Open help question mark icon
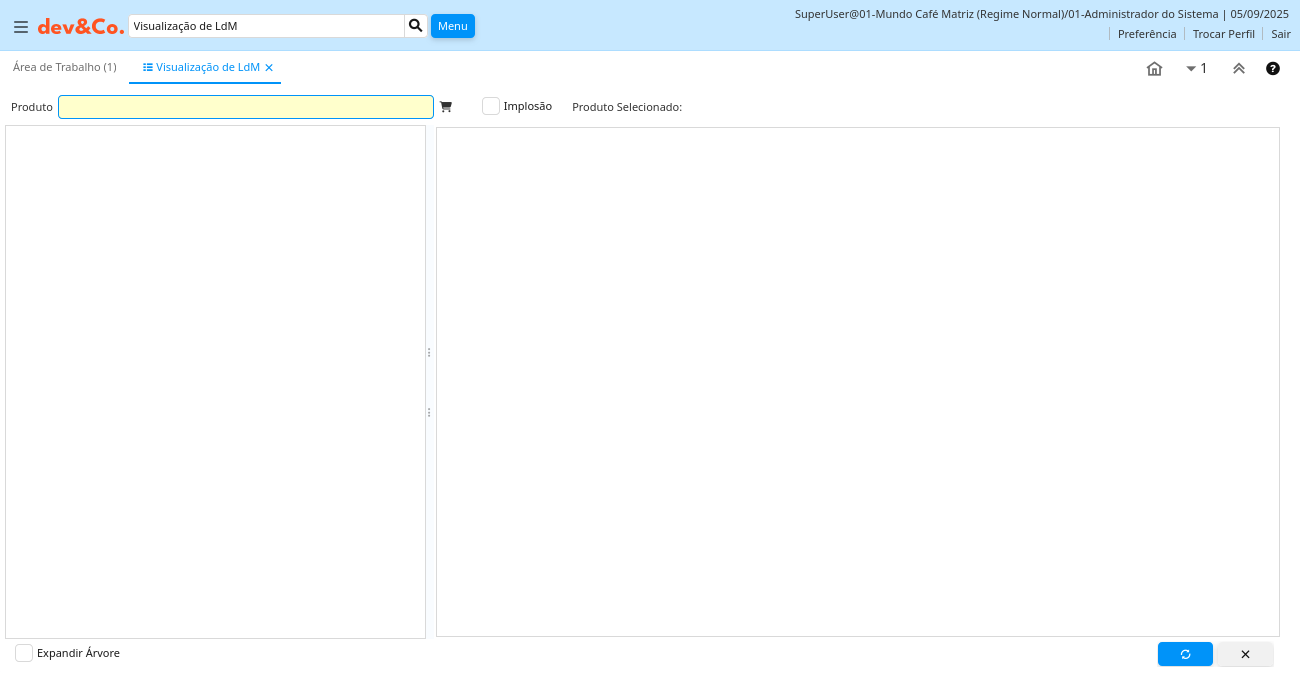Image resolution: width=1300 pixels, height=674 pixels. click(1273, 69)
